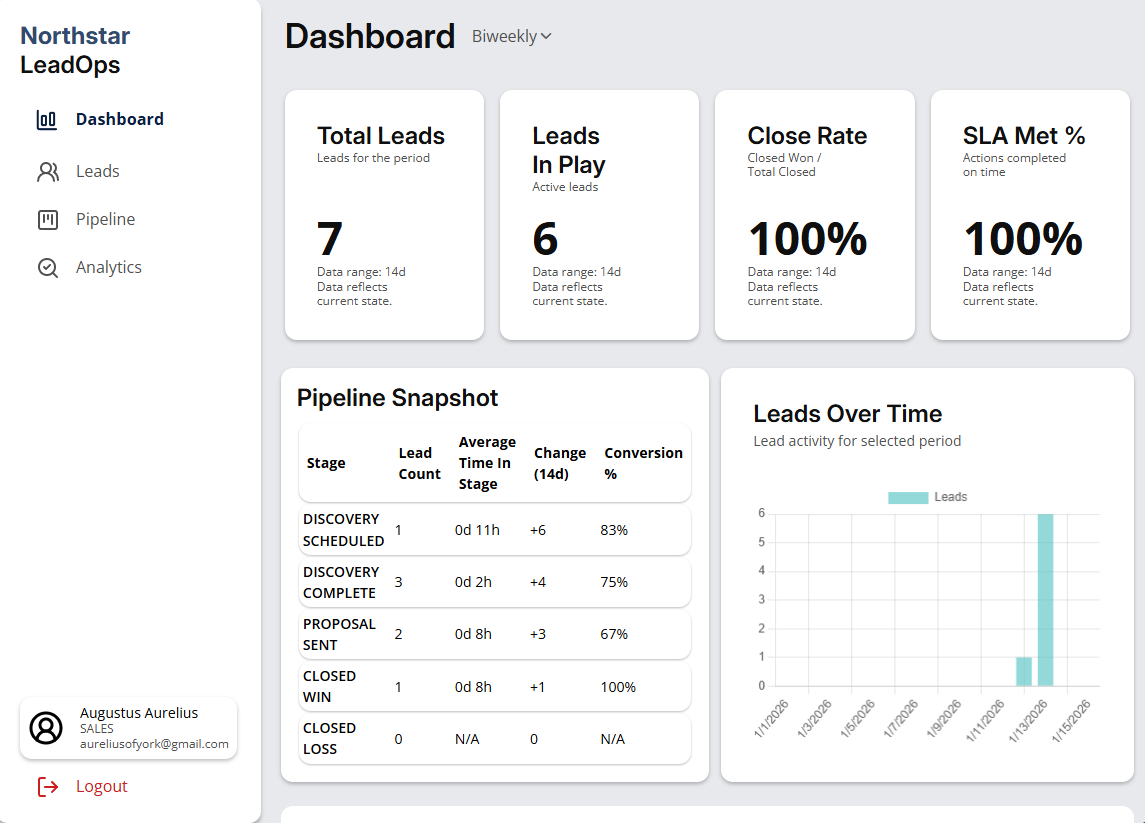The image size is (1145, 823).
Task: Open Pipeline using its kanban icon
Action: tap(45, 218)
